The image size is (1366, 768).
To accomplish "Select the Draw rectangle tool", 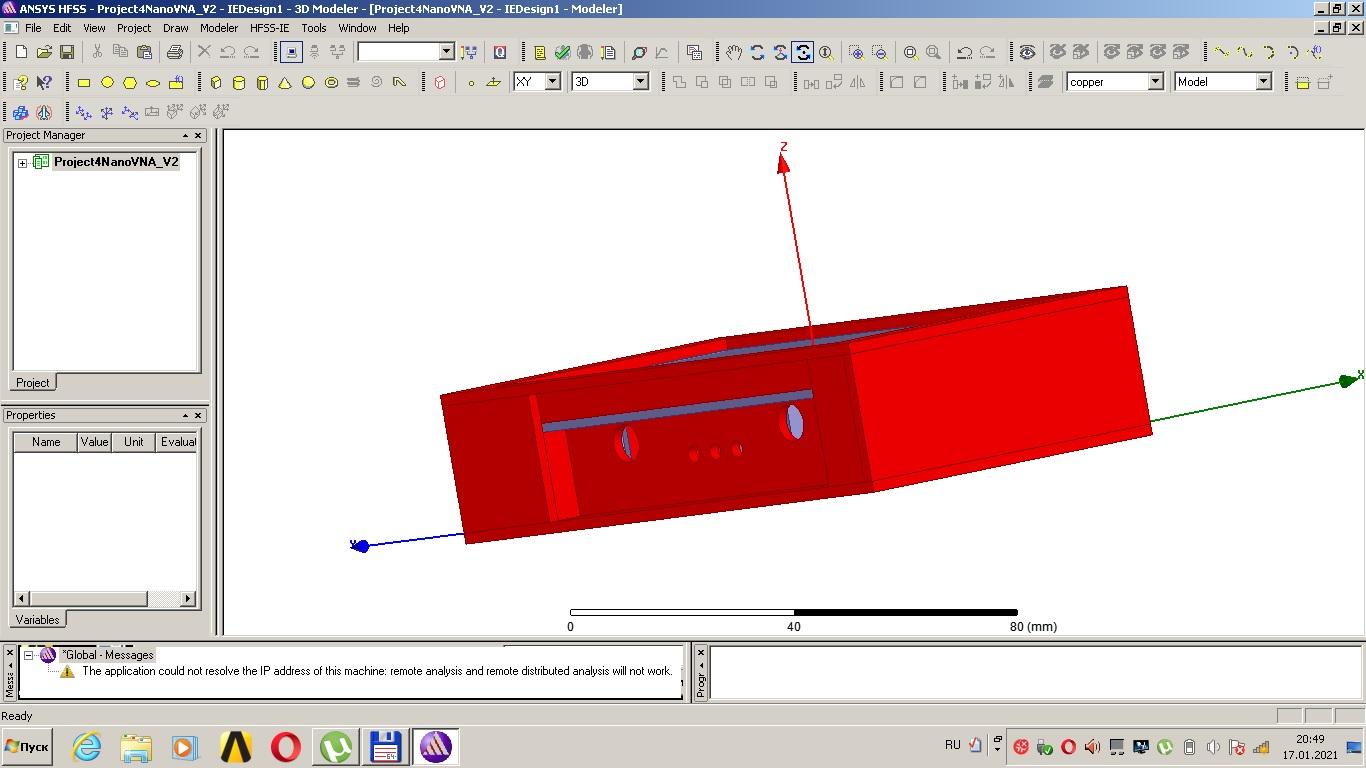I will coord(84,82).
